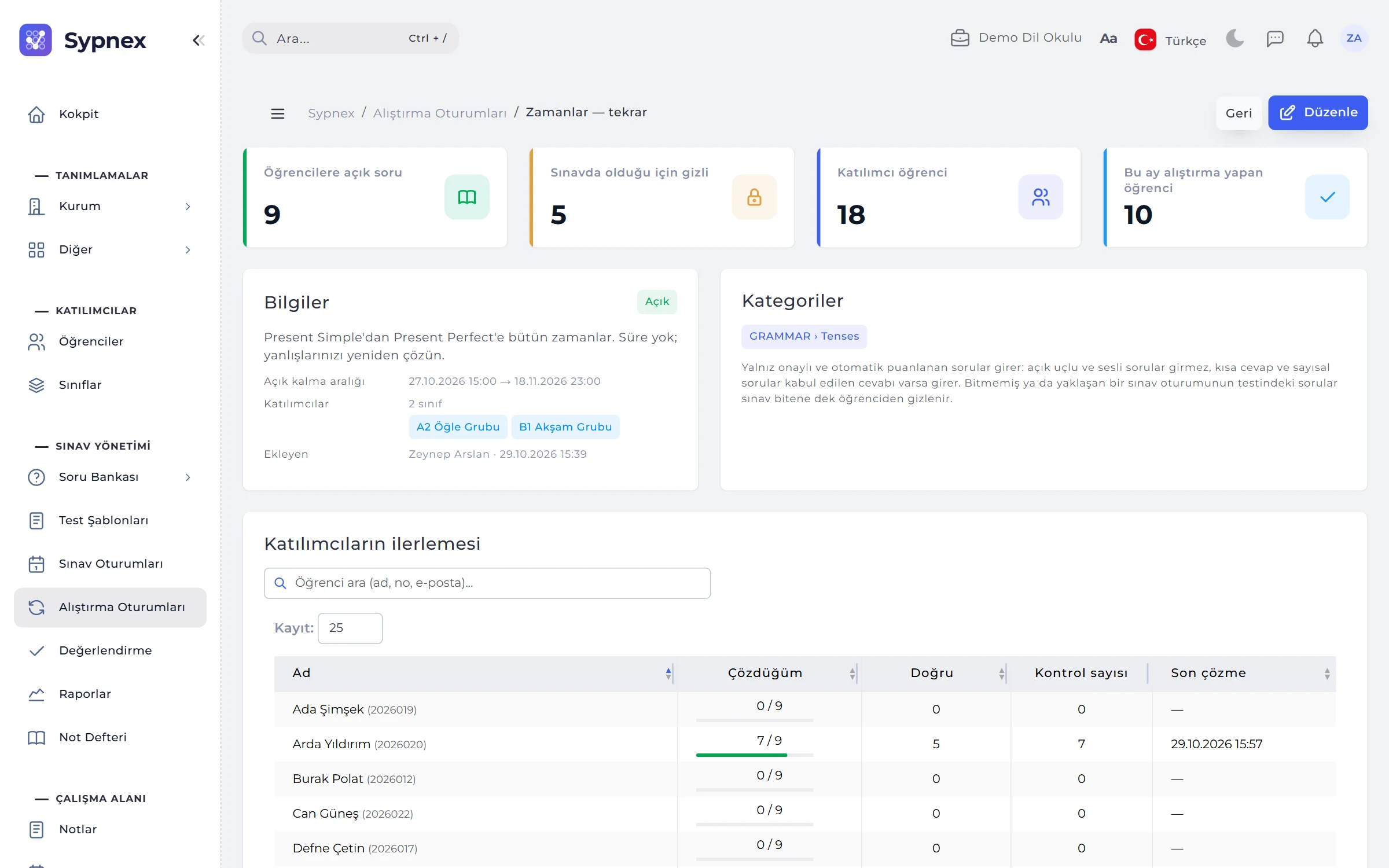Screen dimensions: 1389x868
Task: Open Sınıflar from the sidebar
Action: (110, 385)
